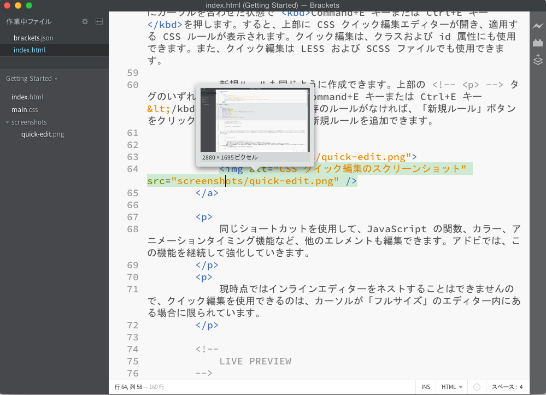Click the quick-edit image preview thumbnail
The height and width of the screenshot is (395, 546).
tap(255, 120)
